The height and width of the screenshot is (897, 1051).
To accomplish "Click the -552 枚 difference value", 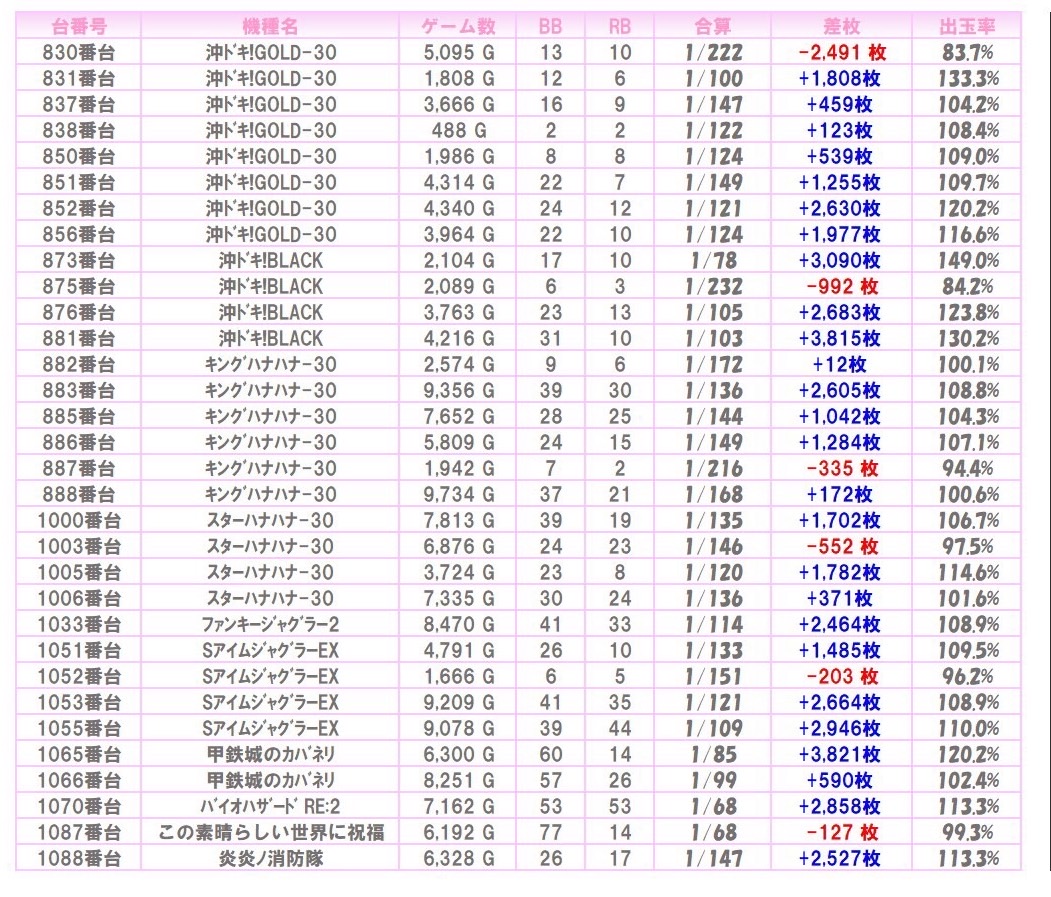I will coord(842,546).
